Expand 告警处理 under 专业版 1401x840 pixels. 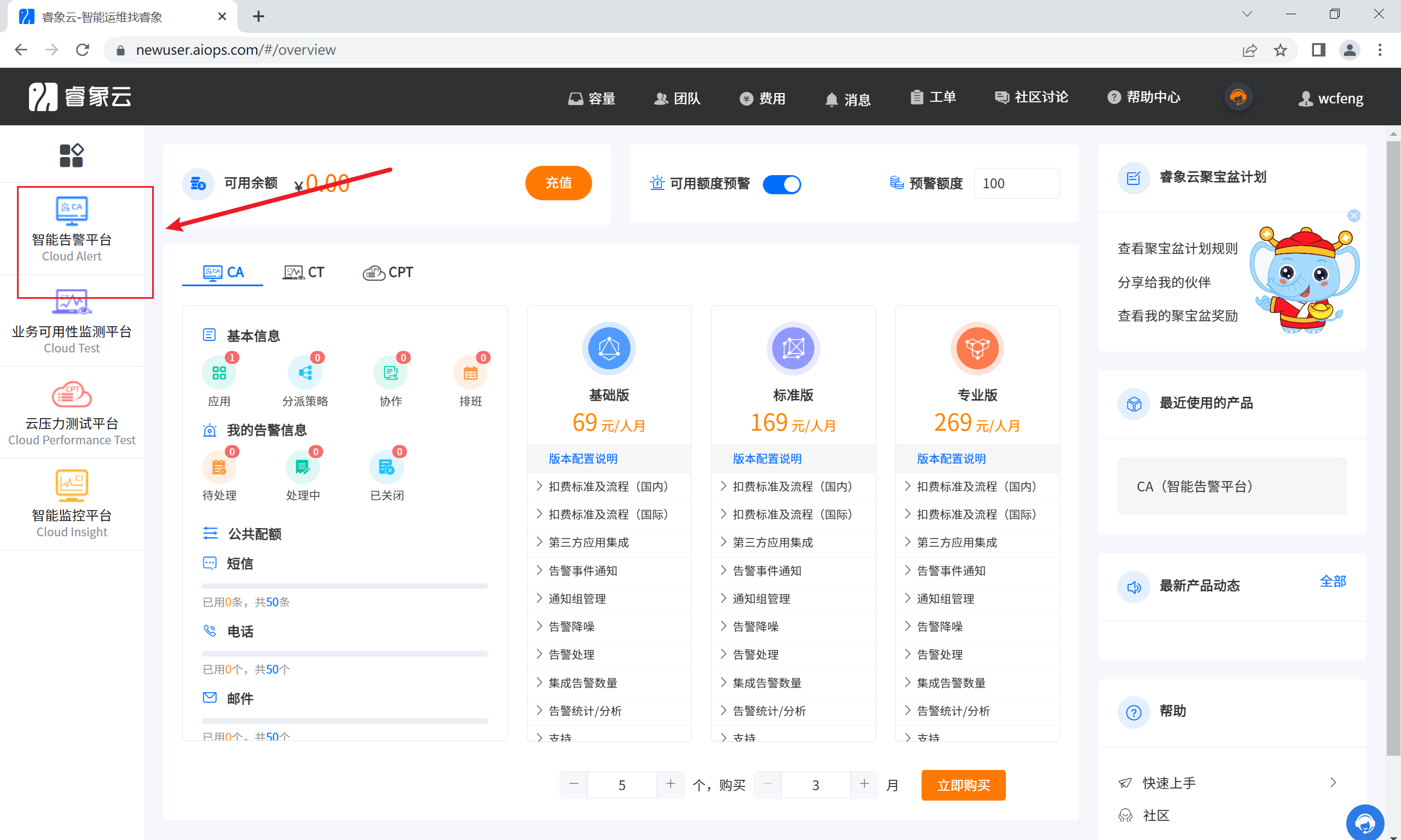point(977,655)
